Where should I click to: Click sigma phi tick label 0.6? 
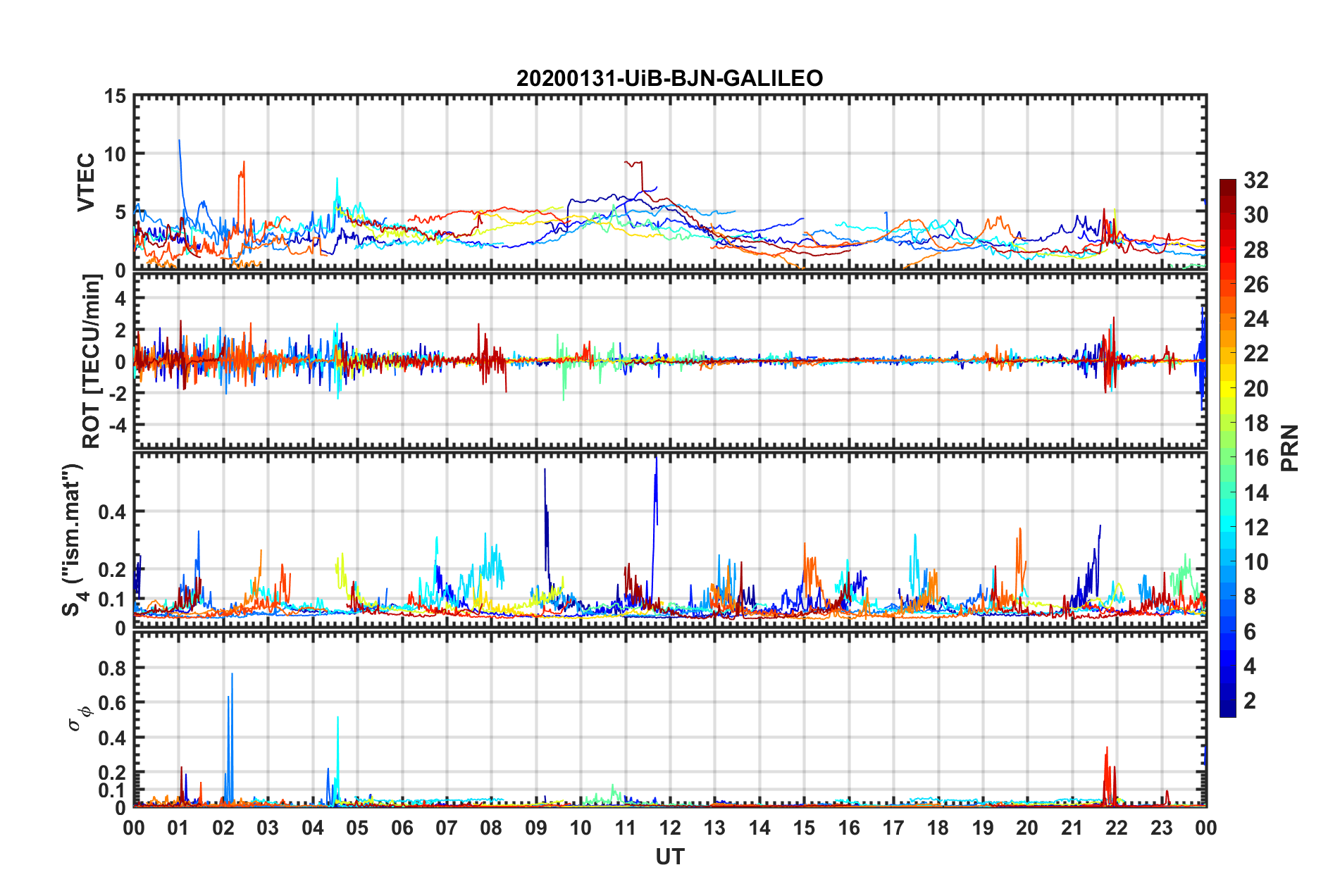click(x=112, y=703)
